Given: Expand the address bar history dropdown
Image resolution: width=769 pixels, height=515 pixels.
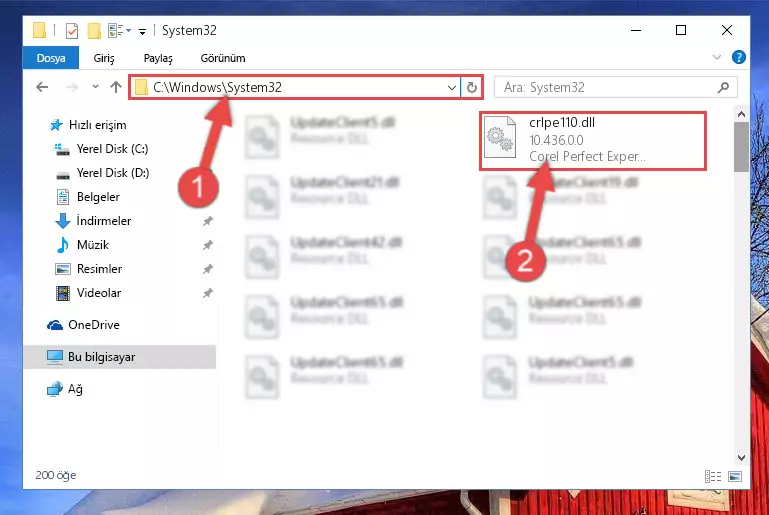Looking at the screenshot, I should [452, 88].
